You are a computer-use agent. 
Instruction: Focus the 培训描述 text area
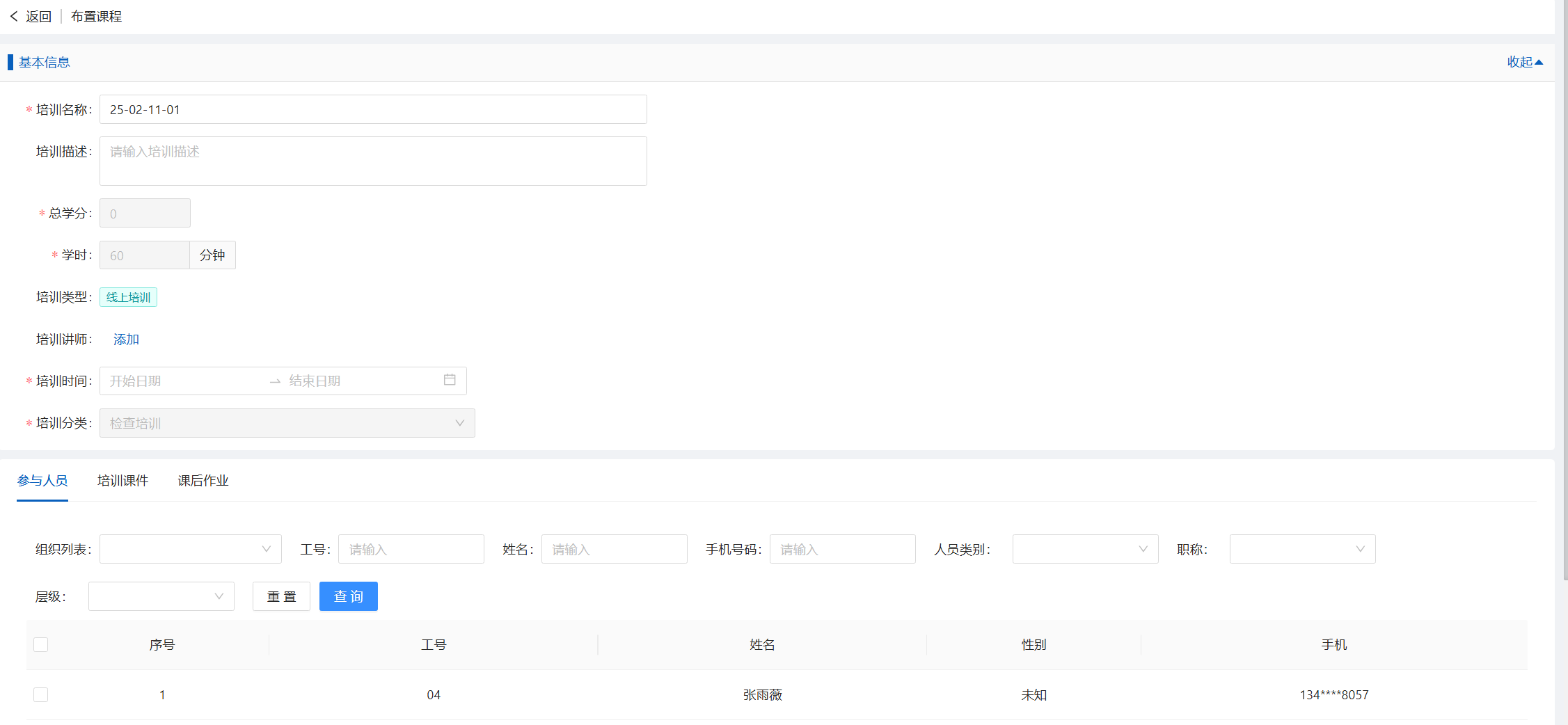coord(373,161)
